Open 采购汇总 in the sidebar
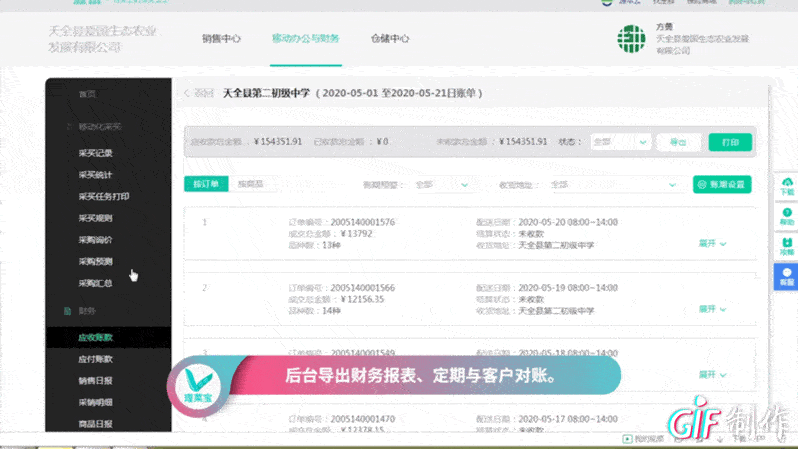This screenshot has width=798, height=449. point(96,283)
